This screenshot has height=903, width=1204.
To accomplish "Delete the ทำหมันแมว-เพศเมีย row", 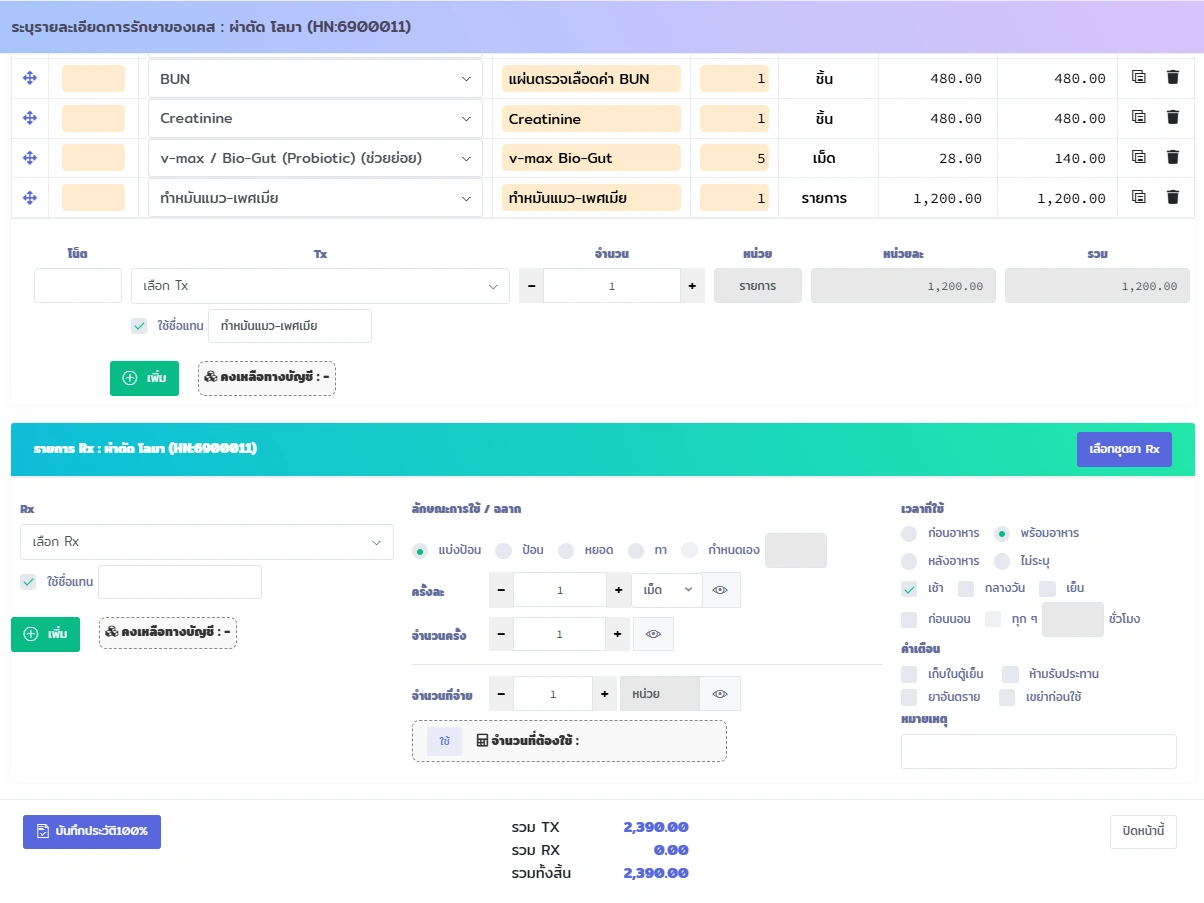I will [x=1173, y=198].
